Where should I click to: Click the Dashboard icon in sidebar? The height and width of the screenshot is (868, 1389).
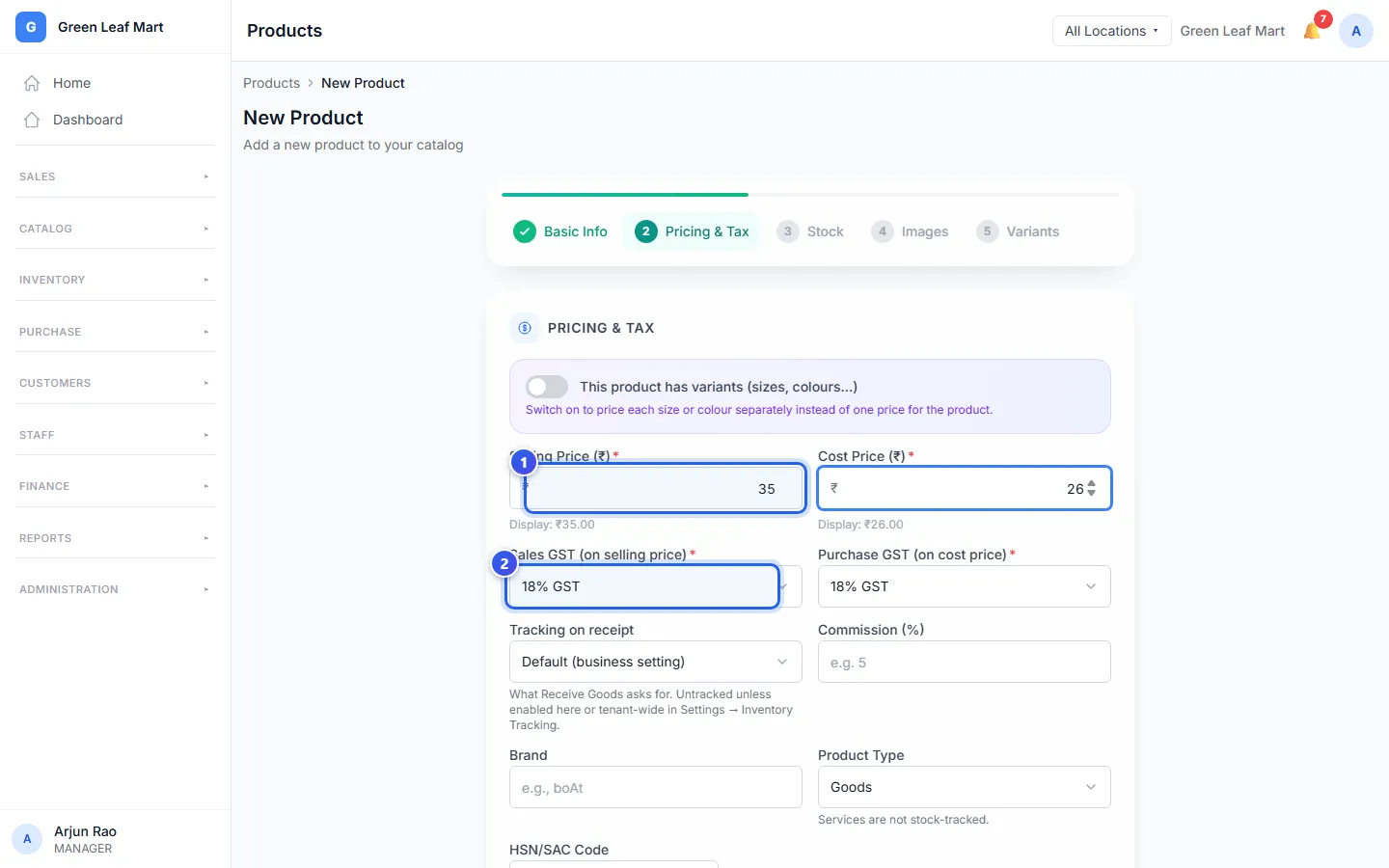[x=32, y=120]
